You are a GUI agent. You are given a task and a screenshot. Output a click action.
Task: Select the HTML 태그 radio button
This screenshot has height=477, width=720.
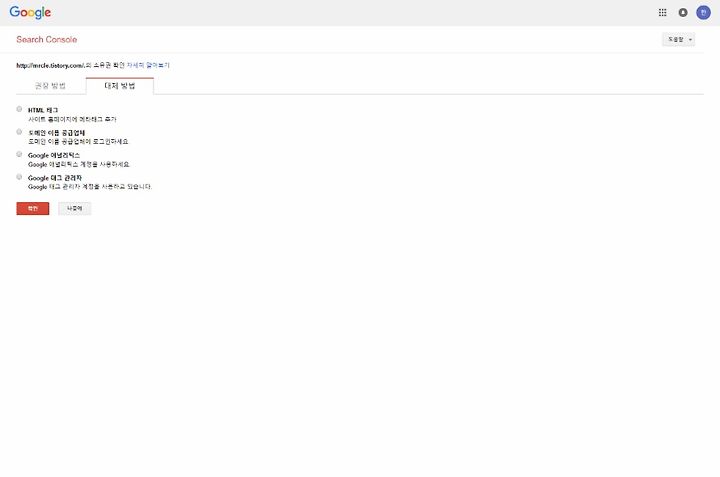point(19,109)
